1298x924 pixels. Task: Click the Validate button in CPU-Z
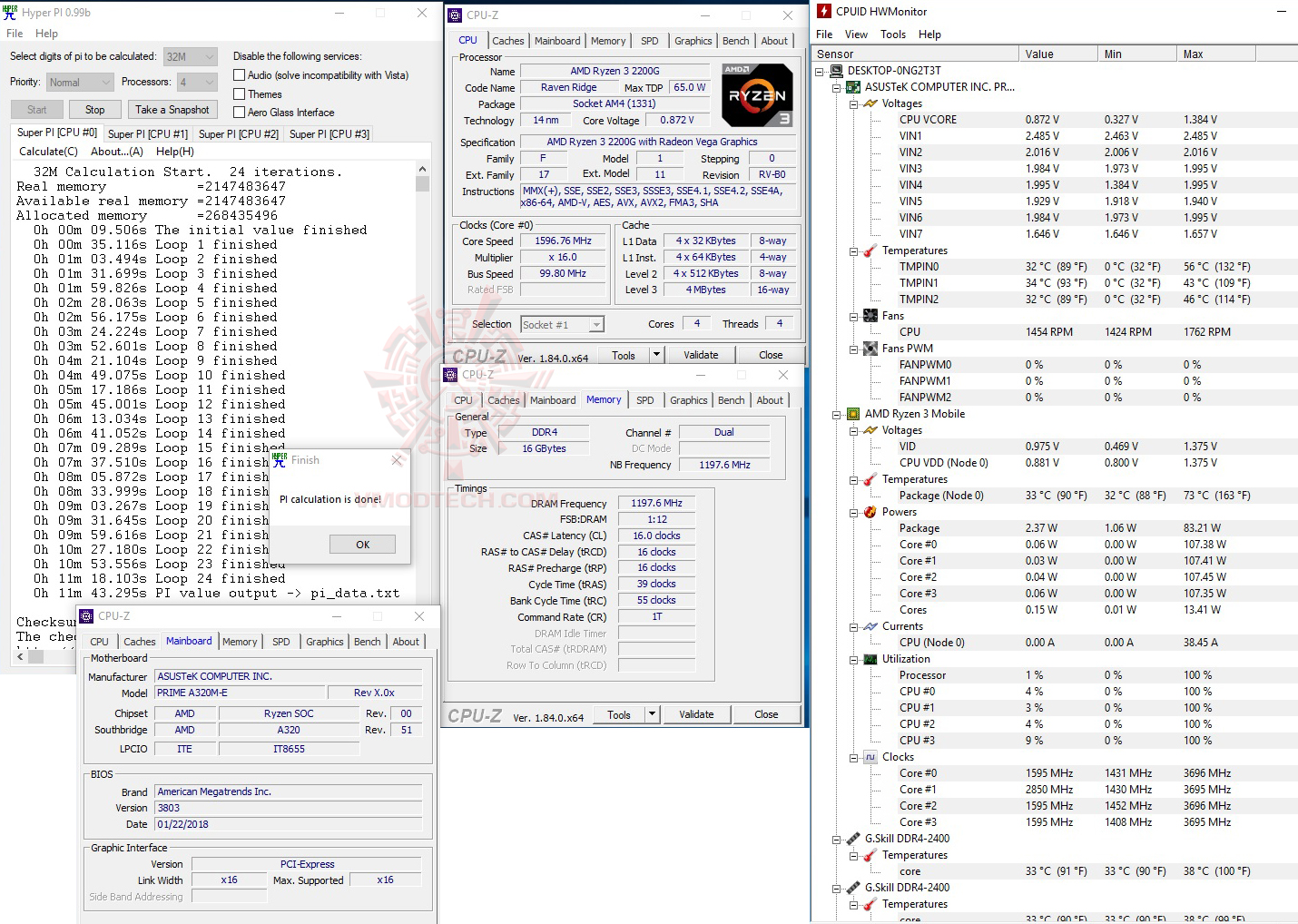(701, 354)
